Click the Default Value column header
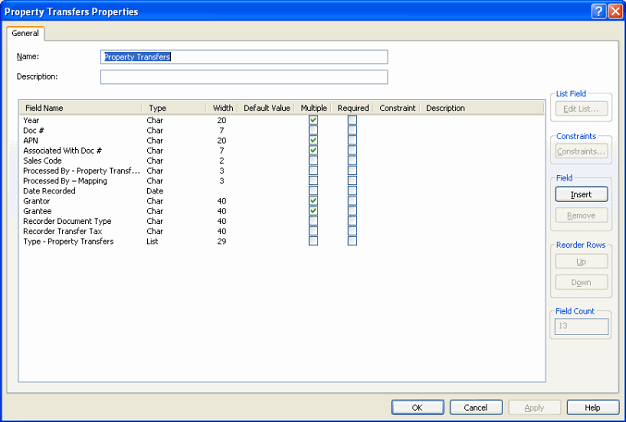Image resolution: width=626 pixels, height=422 pixels. 266,108
